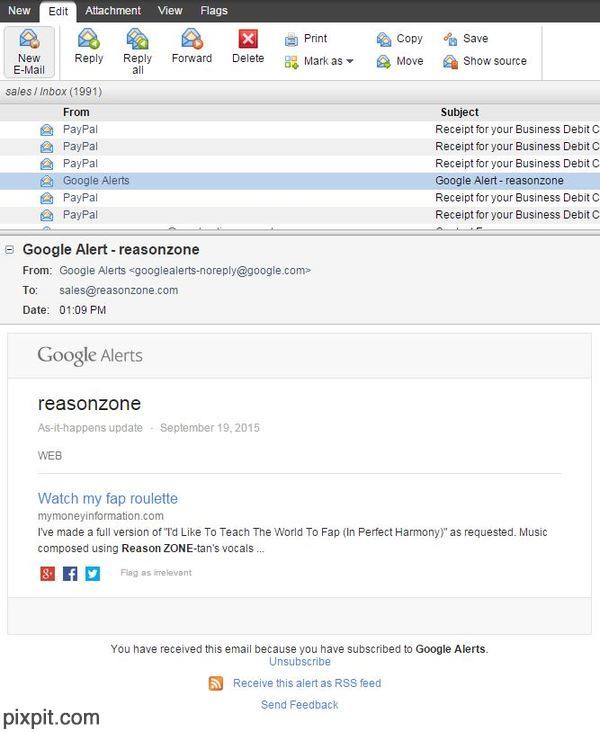The width and height of the screenshot is (600, 732).
Task: Click the red Delete icon
Action: [248, 39]
